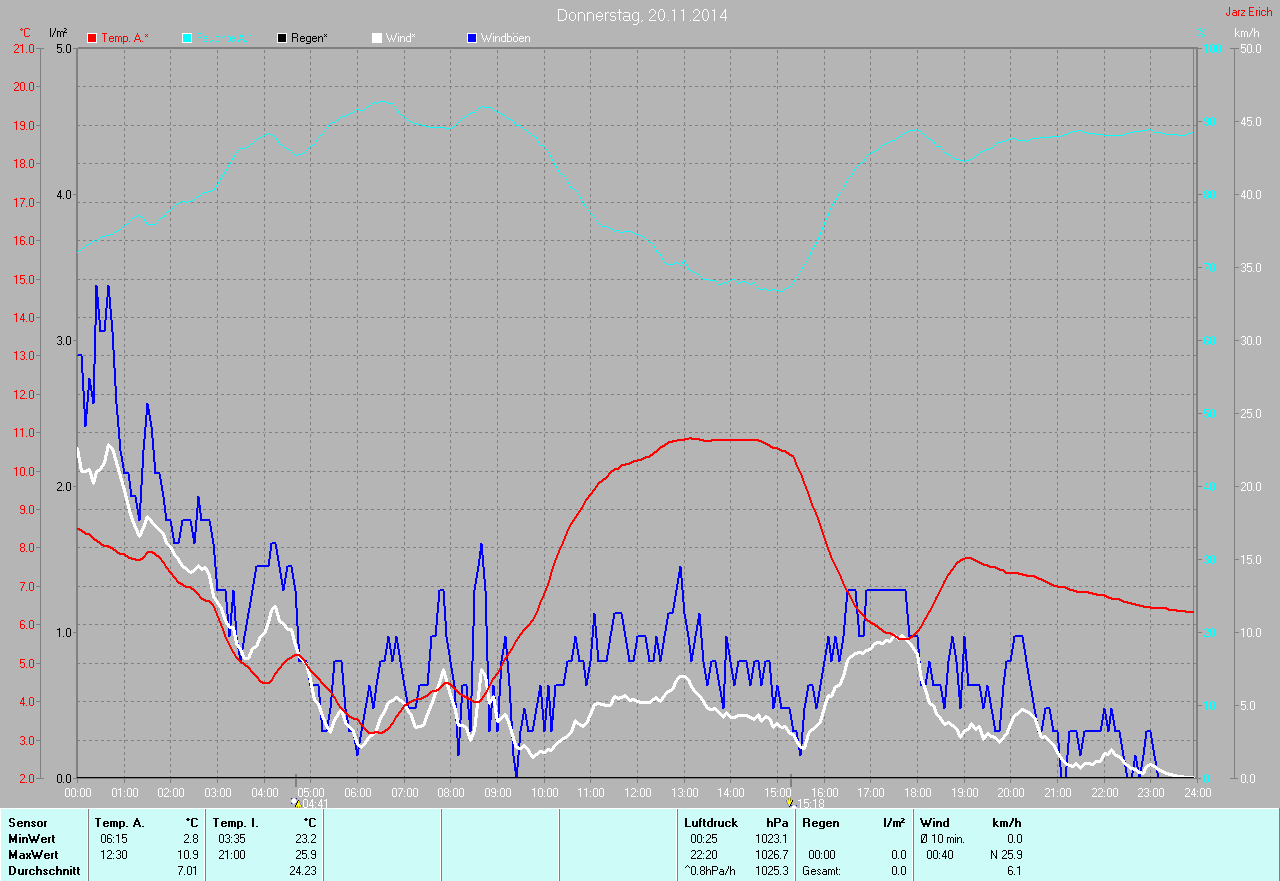Click the 'MinWert' row label

click(31, 838)
